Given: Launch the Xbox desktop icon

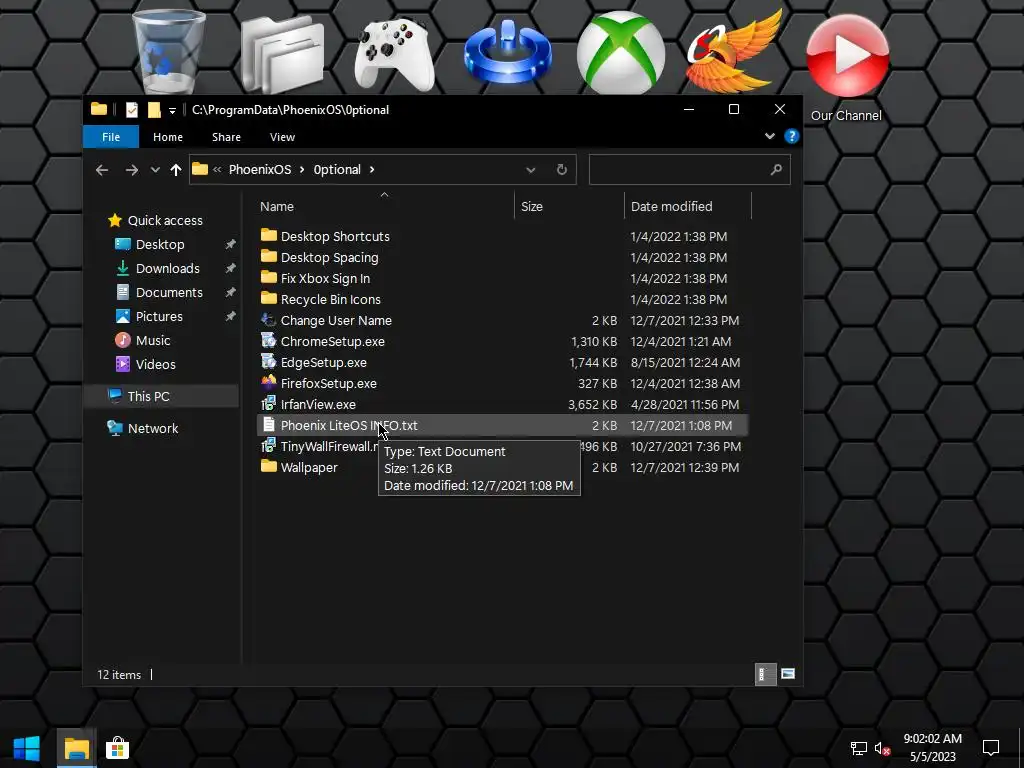Looking at the screenshot, I should click(621, 52).
